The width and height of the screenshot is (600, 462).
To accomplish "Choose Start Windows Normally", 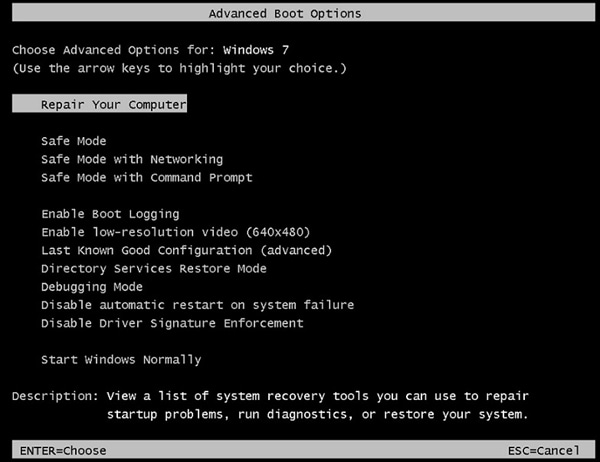I will [121, 359].
